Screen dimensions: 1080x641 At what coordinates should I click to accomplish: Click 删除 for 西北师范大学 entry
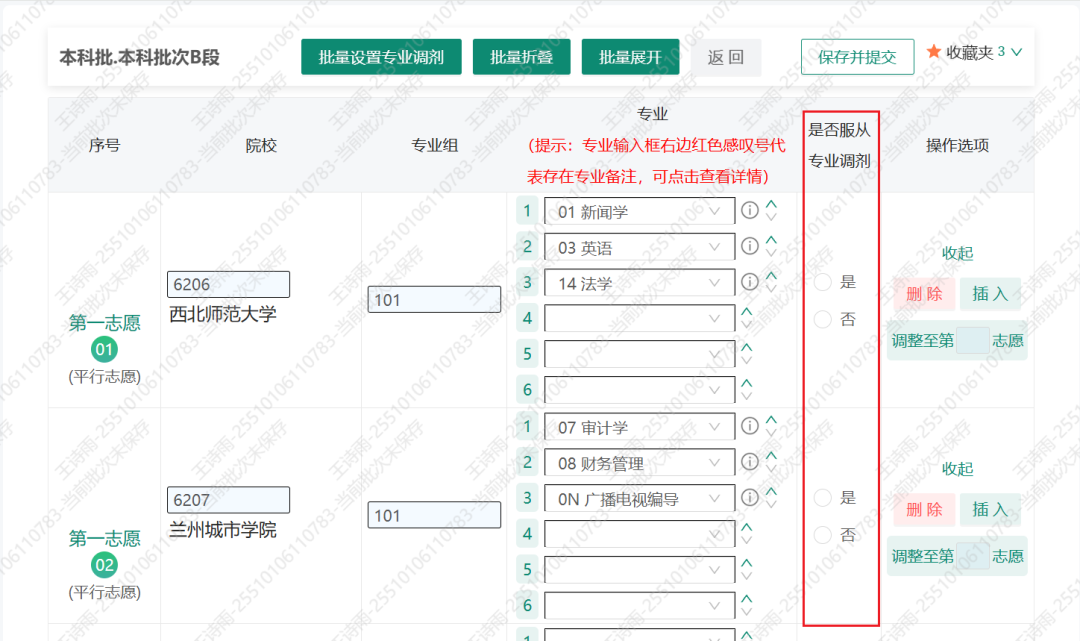point(924,294)
